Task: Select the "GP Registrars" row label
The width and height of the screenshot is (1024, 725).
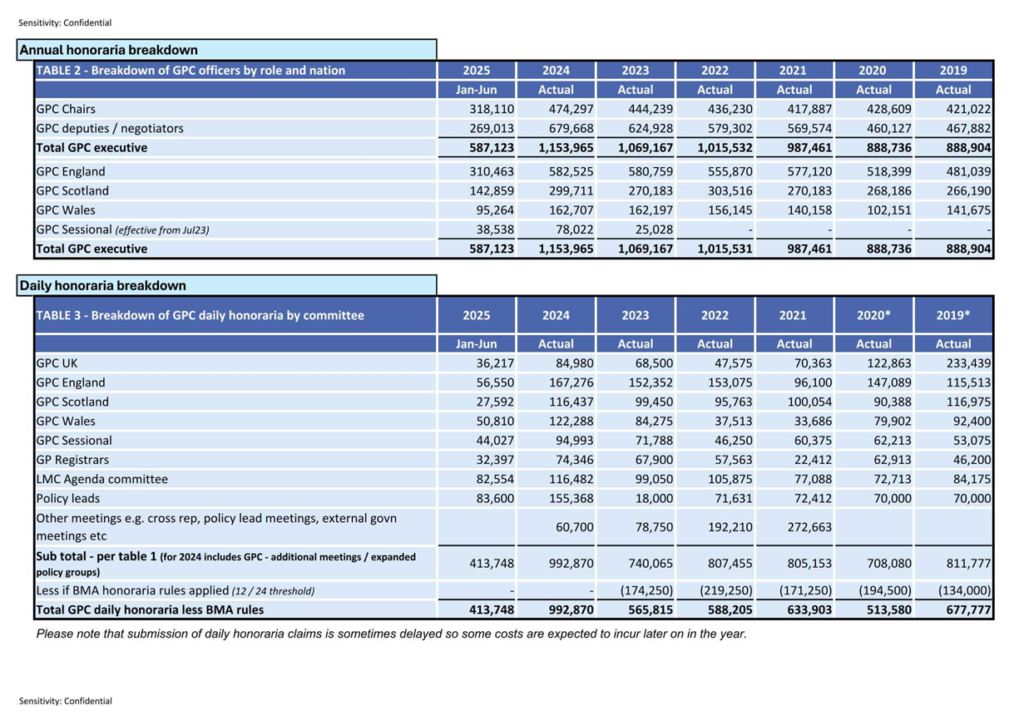Action: tap(74, 460)
